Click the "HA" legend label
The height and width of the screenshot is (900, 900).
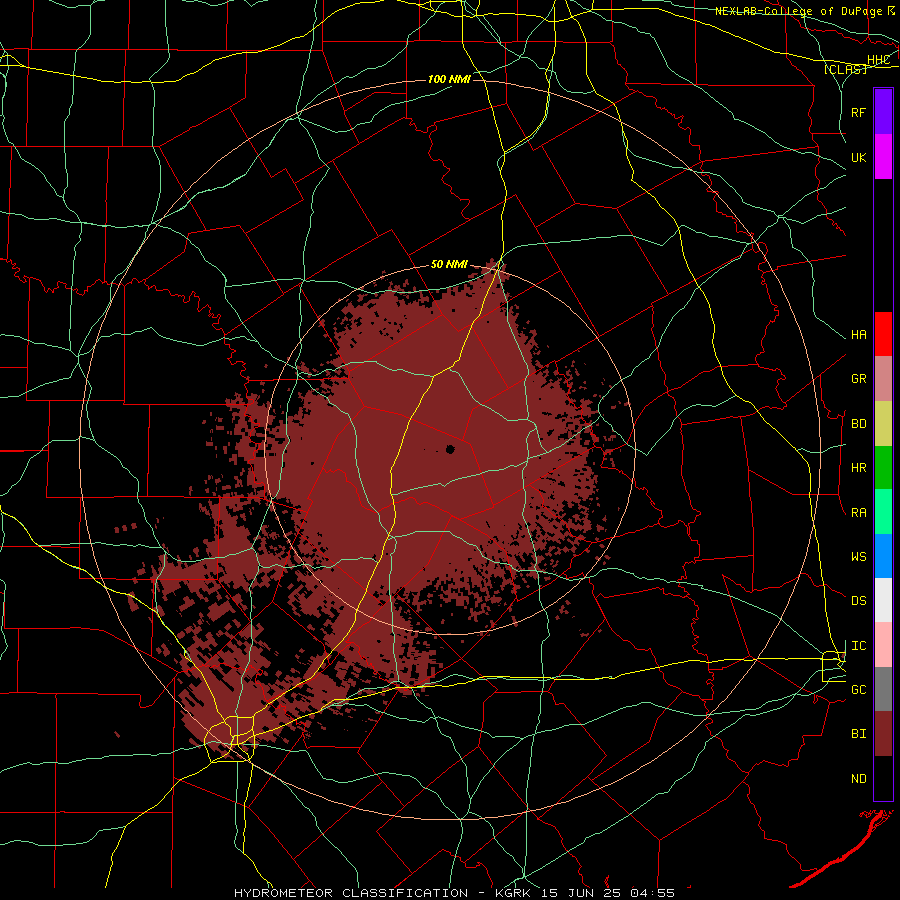858,335
